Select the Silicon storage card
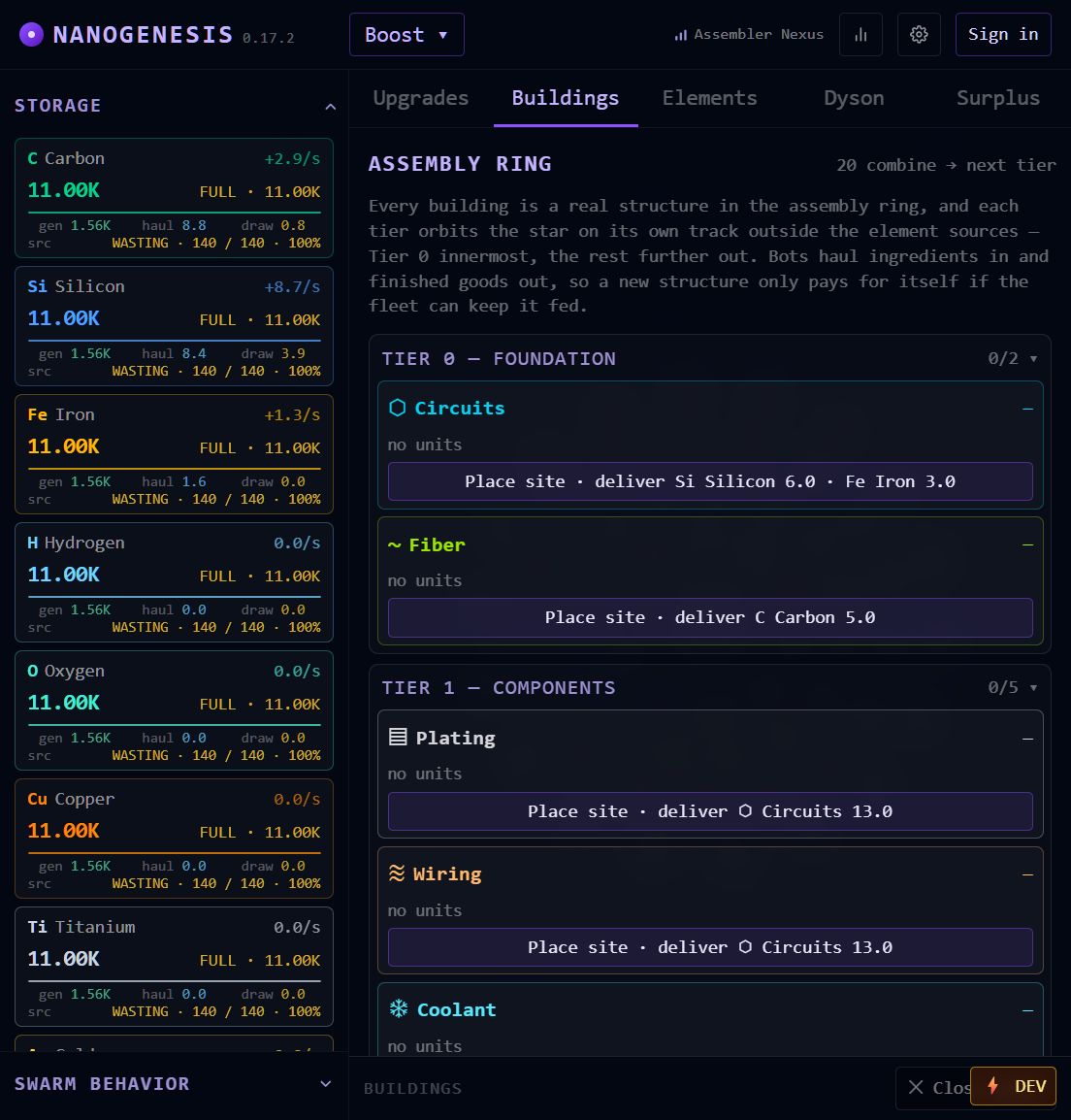The image size is (1071, 1120). [175, 326]
